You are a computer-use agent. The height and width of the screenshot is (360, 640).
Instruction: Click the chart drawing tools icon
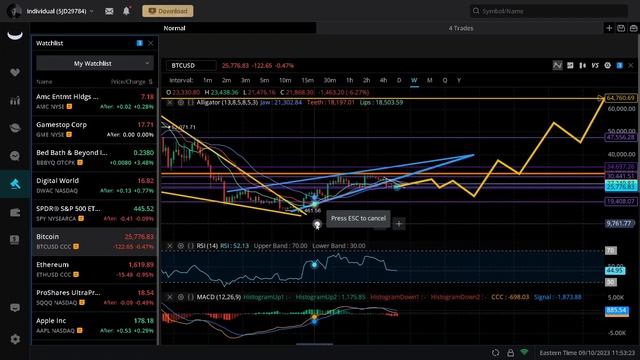(x=570, y=65)
